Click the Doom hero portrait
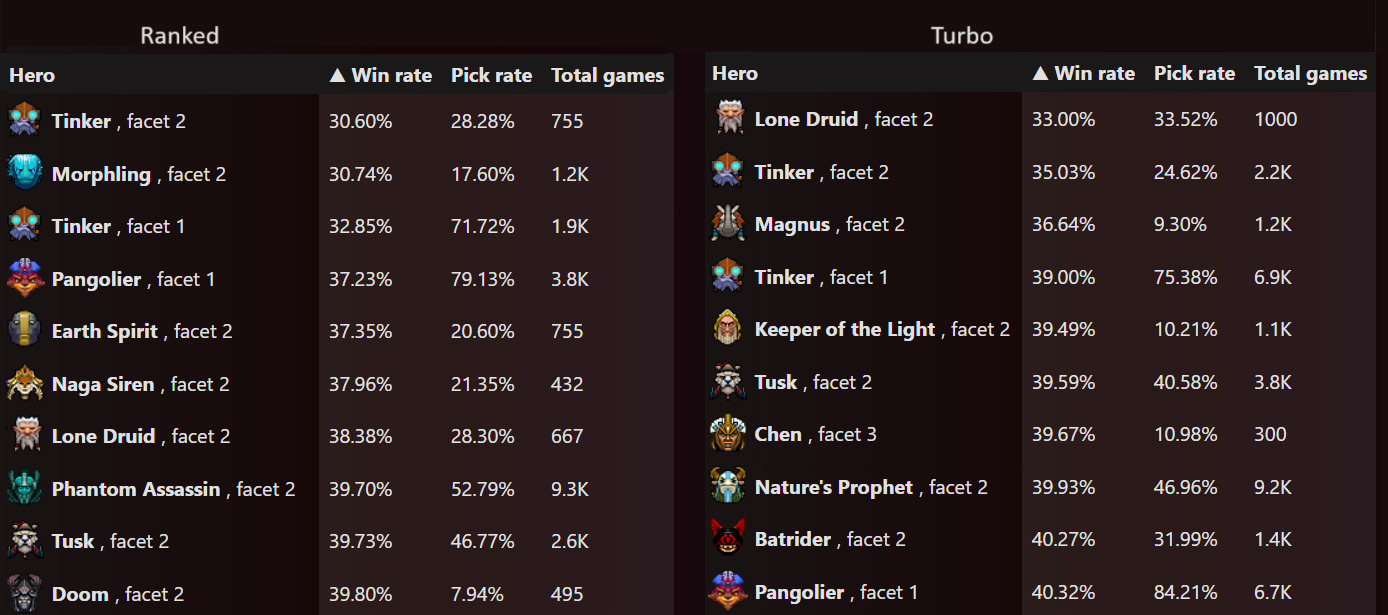Viewport: 1388px width, 615px height. 23,593
